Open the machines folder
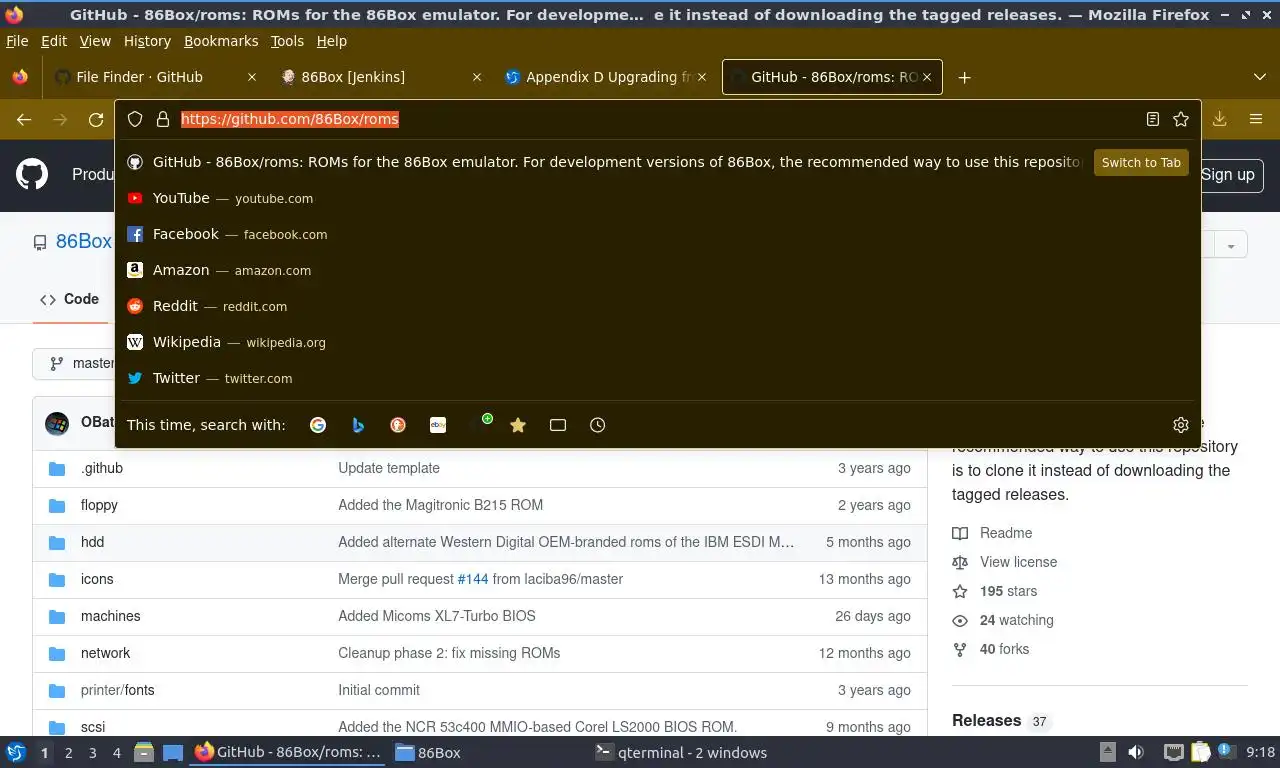Viewport: 1280px width, 768px height. tap(110, 616)
